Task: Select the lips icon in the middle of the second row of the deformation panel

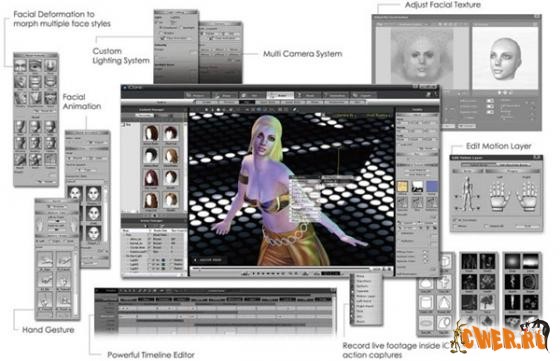Action: pyautogui.click(x=35, y=82)
